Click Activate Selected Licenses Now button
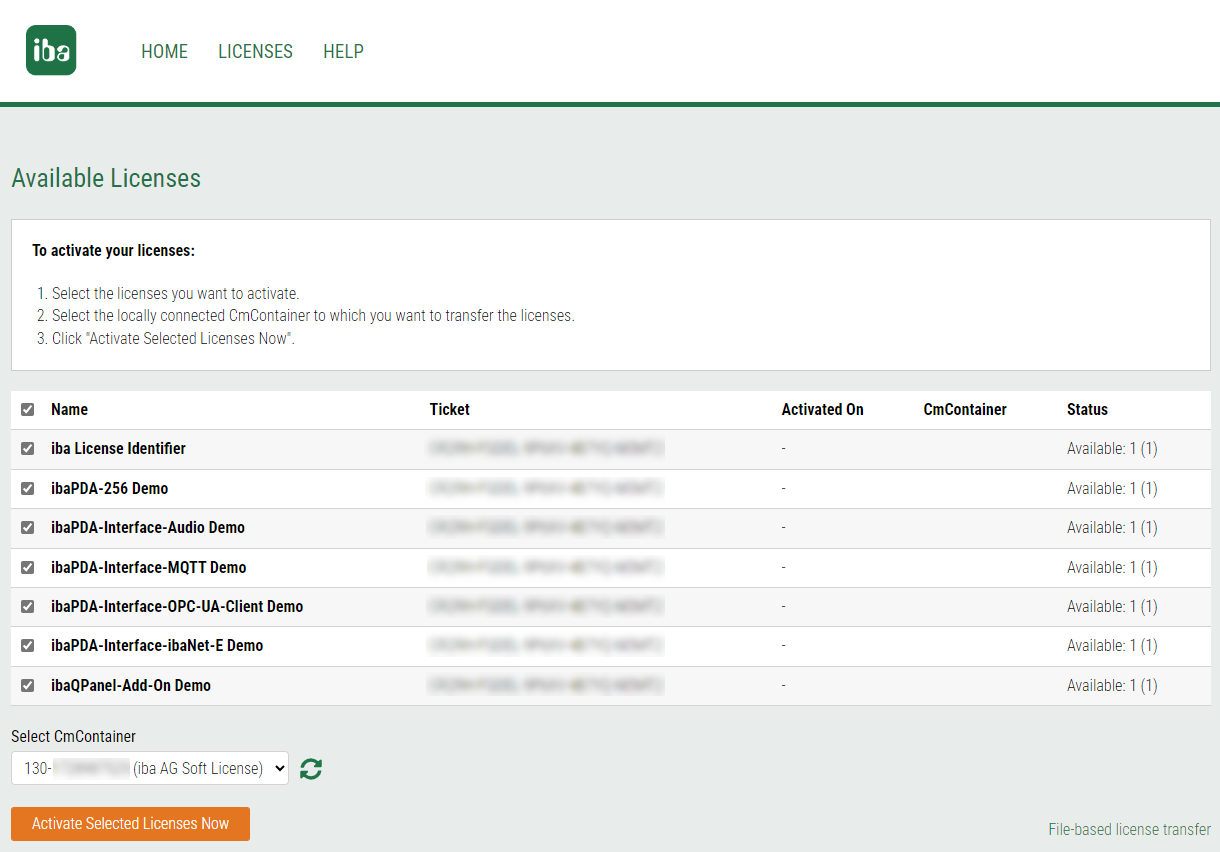 130,824
